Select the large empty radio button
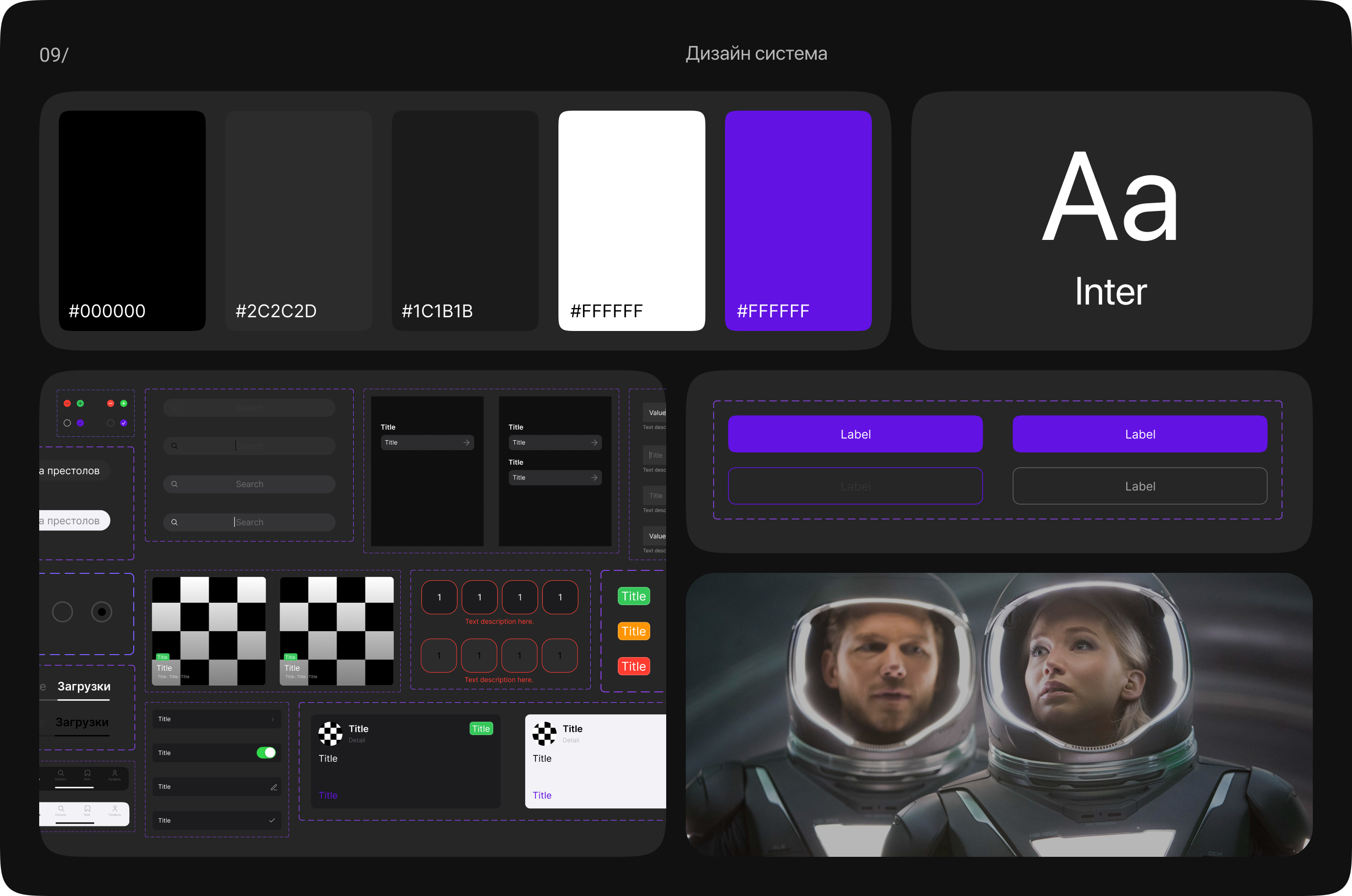The image size is (1352, 896). (x=62, y=612)
